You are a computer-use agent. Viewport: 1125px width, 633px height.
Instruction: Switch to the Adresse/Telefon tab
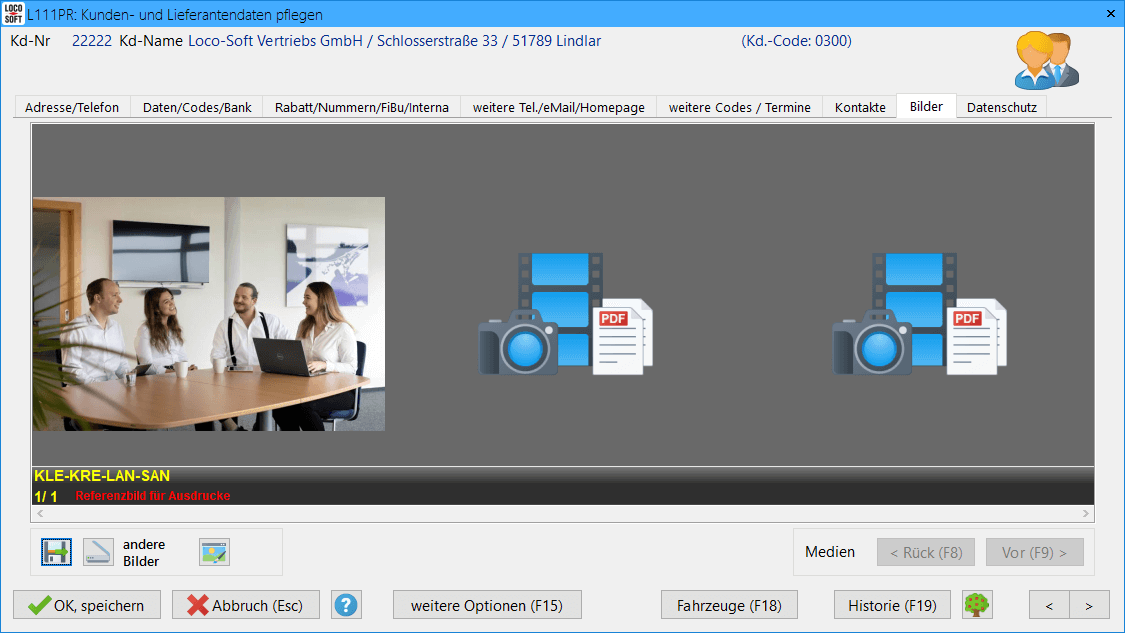click(x=72, y=107)
